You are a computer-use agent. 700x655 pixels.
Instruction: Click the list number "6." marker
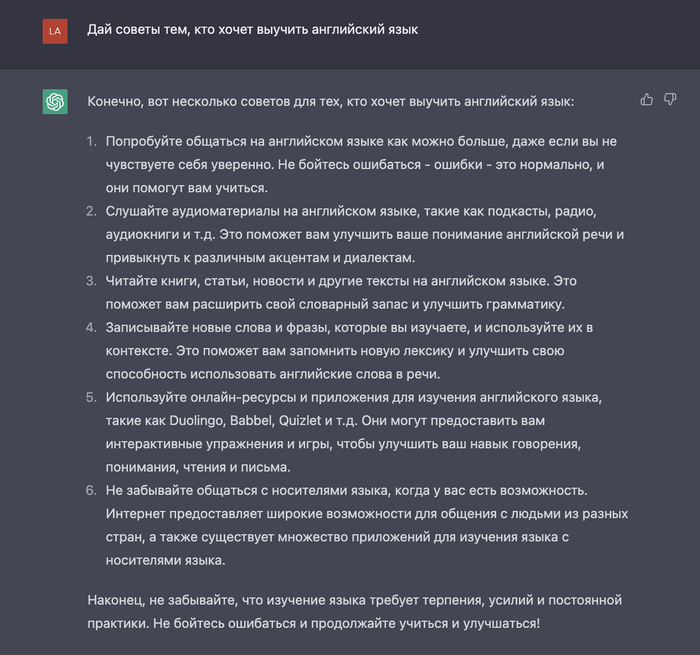pos(91,491)
